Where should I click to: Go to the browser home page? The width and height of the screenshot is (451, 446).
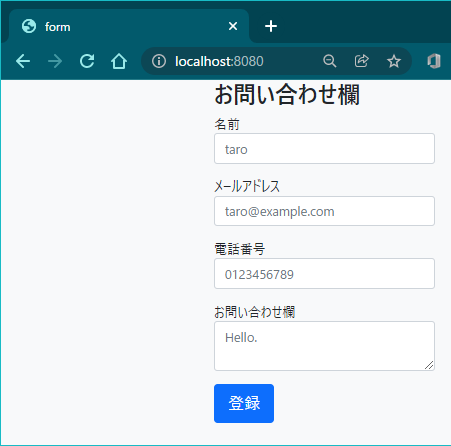[119, 61]
